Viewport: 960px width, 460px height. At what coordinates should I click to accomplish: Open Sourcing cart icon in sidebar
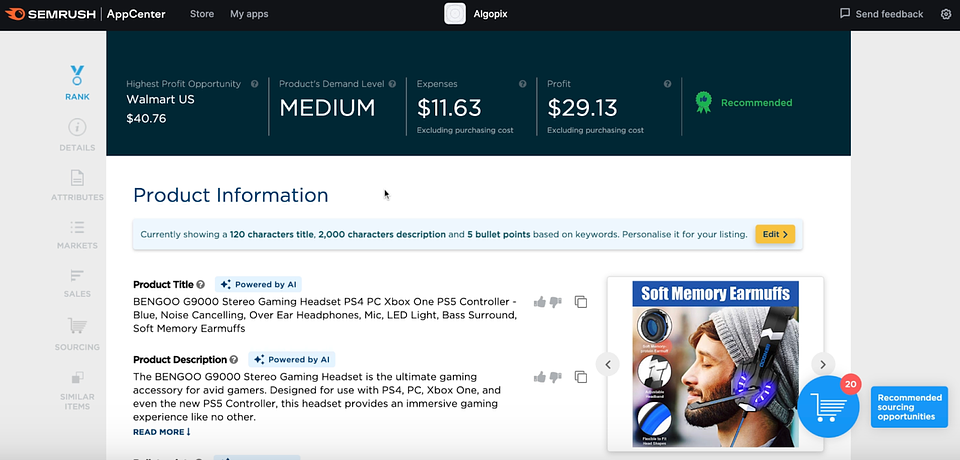tap(77, 331)
